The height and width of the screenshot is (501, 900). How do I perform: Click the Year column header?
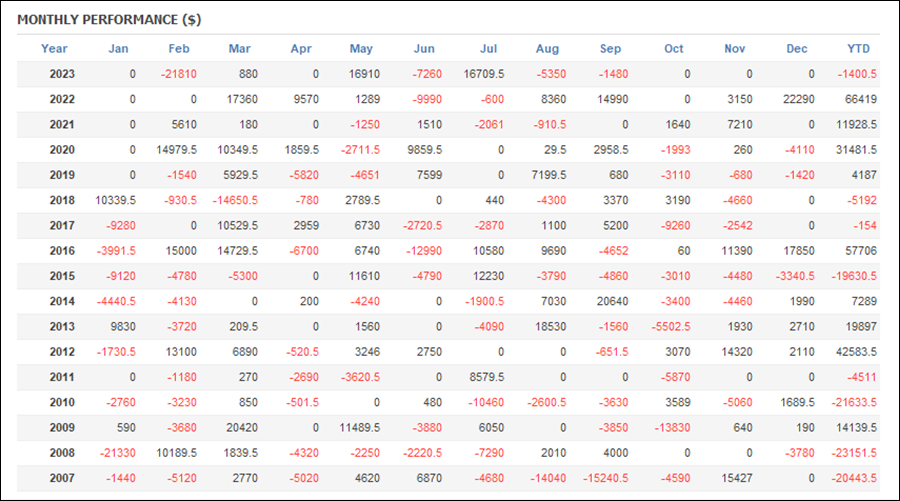click(54, 49)
